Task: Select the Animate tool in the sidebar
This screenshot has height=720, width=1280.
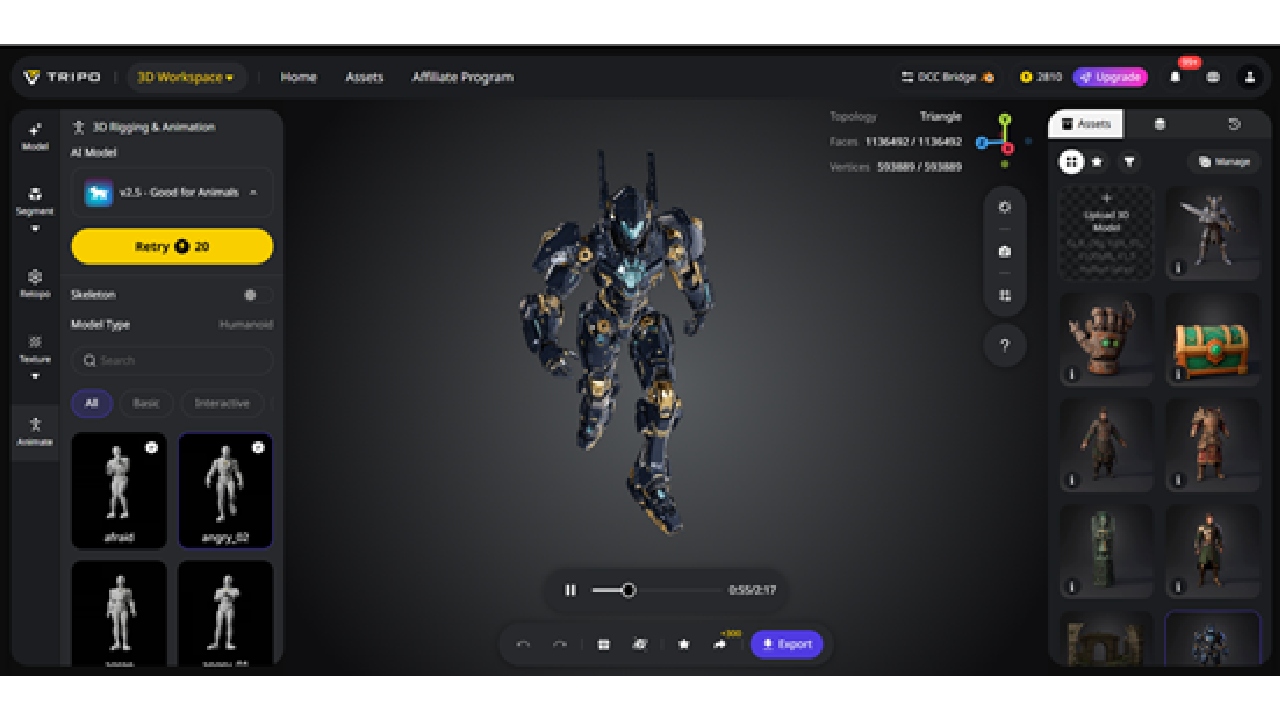Action: click(35, 431)
